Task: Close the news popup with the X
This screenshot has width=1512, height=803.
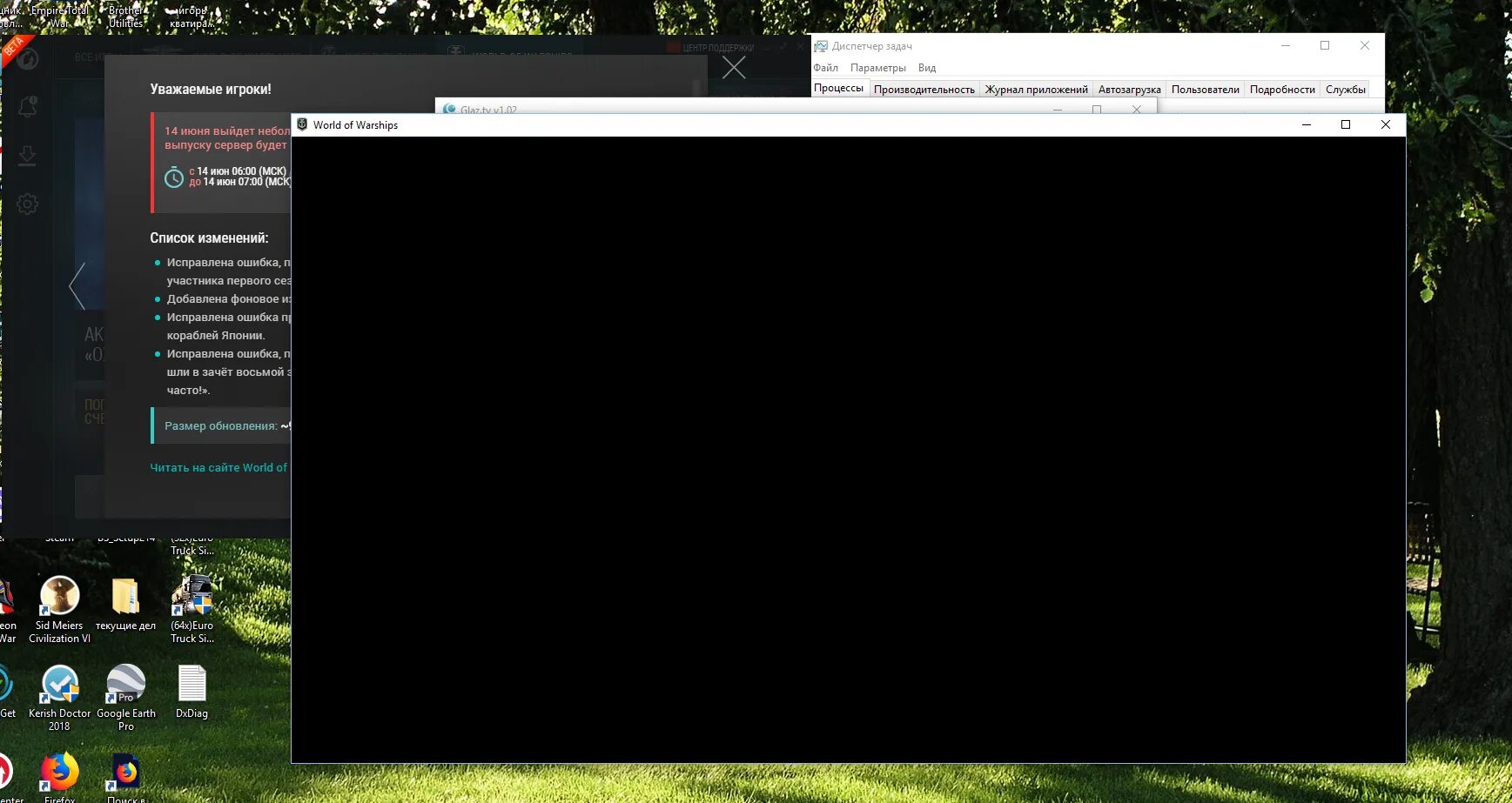Action: pyautogui.click(x=734, y=67)
